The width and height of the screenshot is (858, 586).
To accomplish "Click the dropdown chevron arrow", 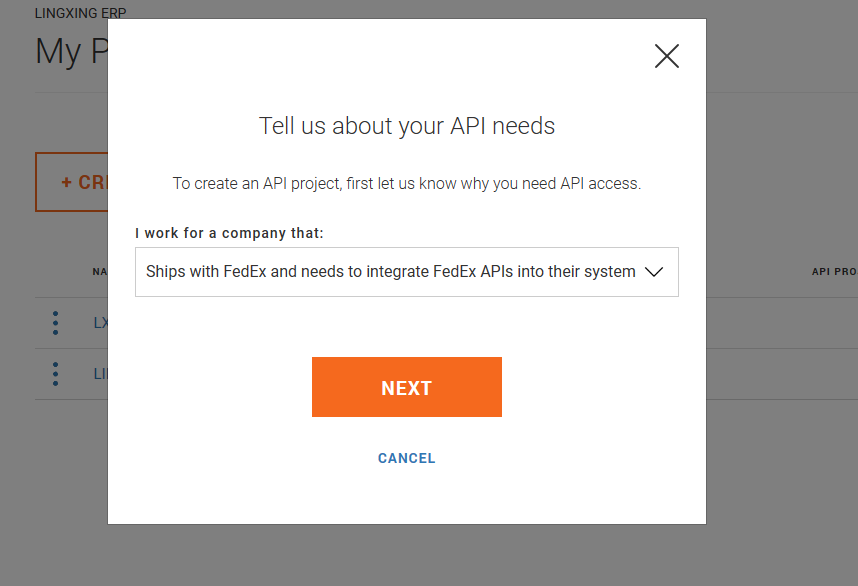I will coord(654,272).
